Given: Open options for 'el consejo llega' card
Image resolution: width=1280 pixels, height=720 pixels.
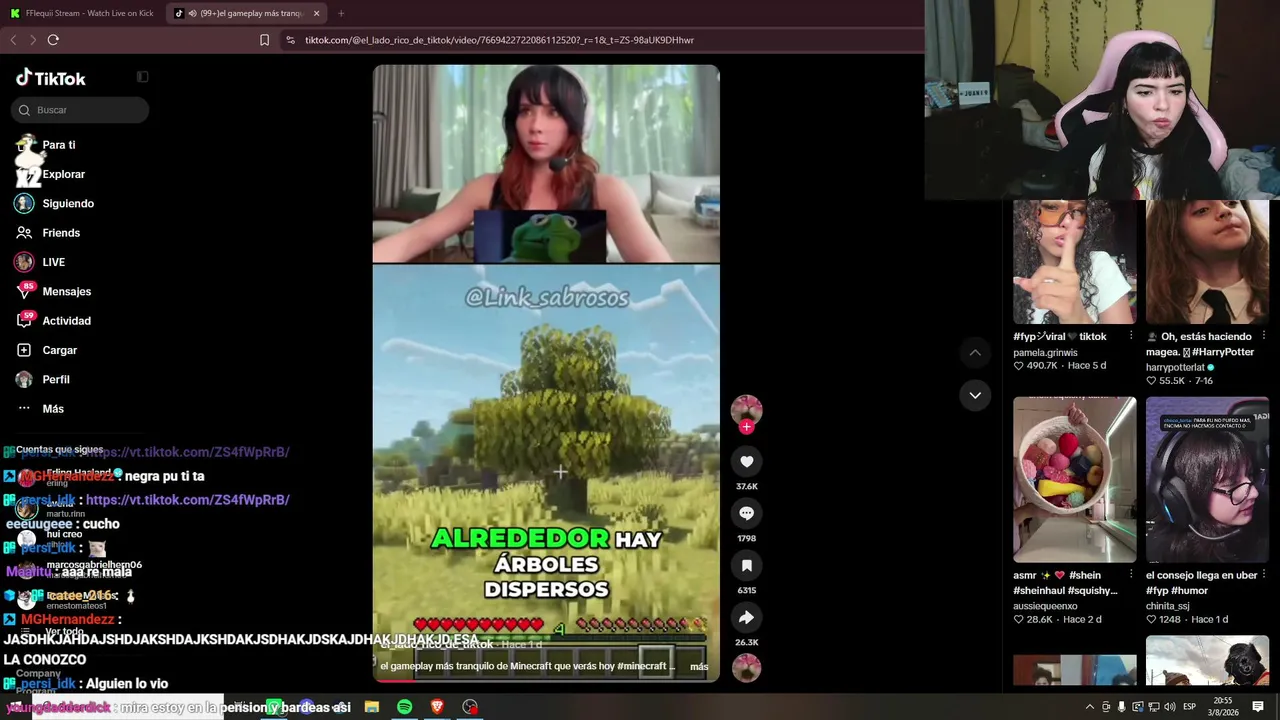Looking at the screenshot, I should (x=1264, y=575).
